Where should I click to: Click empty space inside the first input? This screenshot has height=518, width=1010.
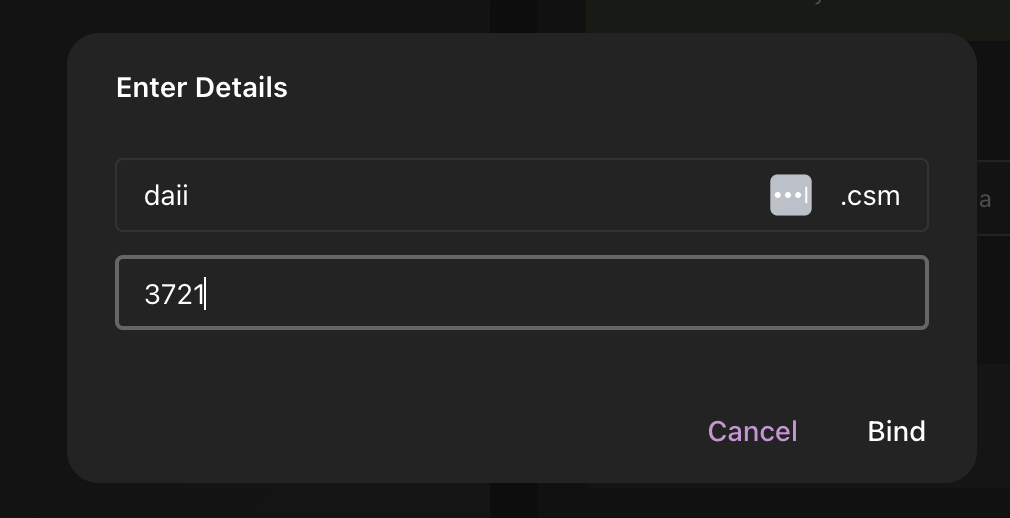click(x=477, y=195)
